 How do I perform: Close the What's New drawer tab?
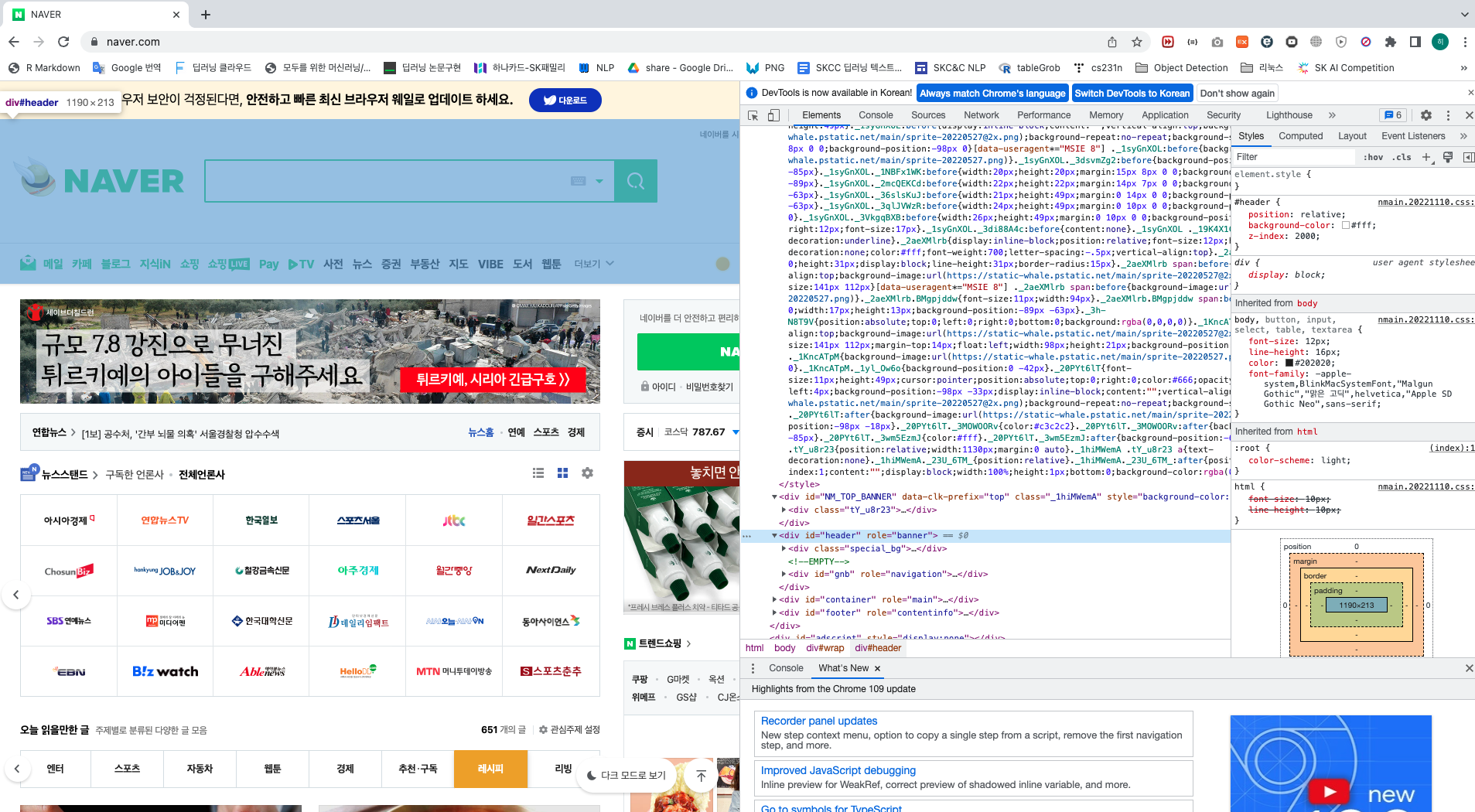(877, 668)
